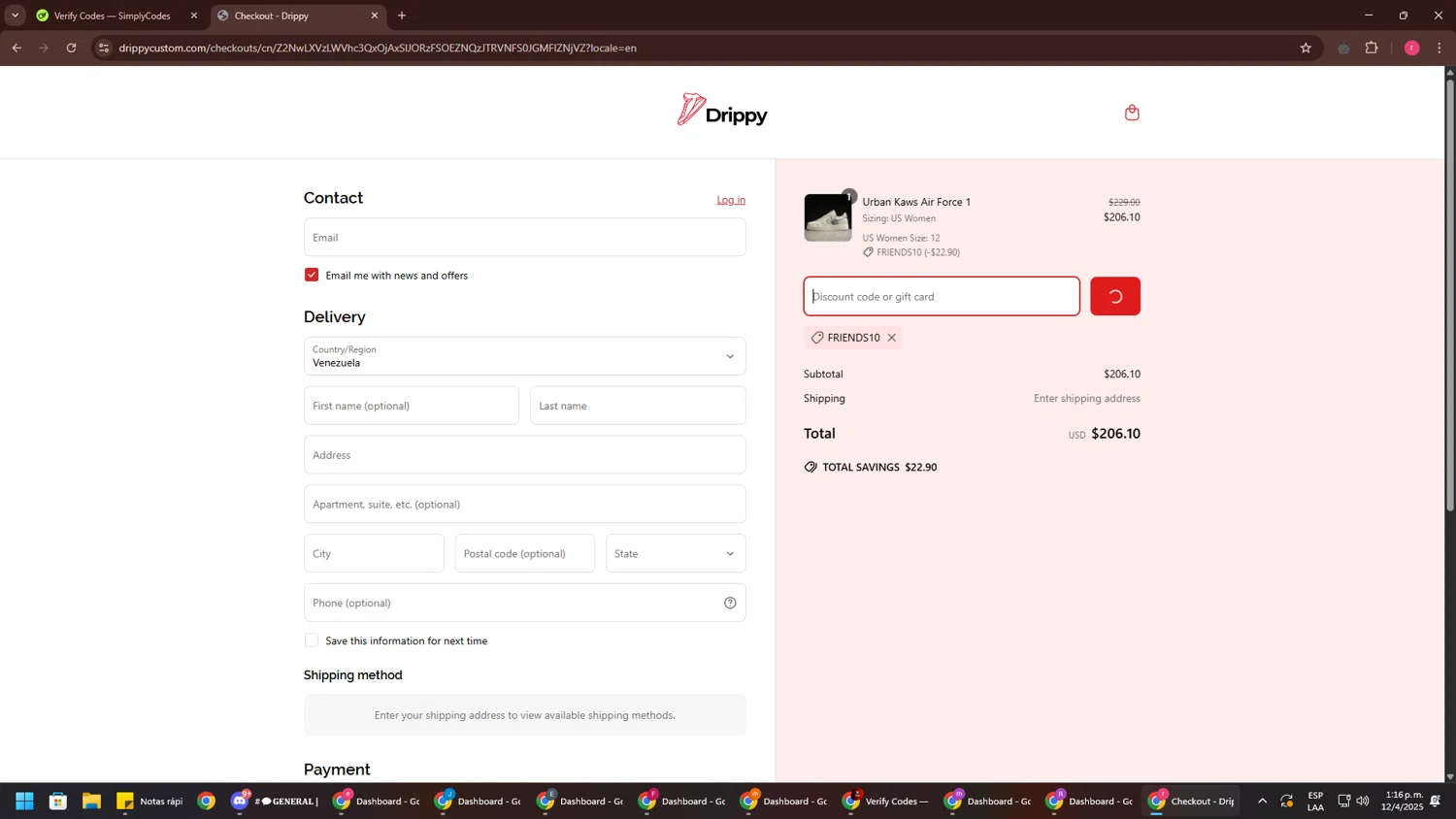Open File Explorer from taskbar

coord(91,801)
